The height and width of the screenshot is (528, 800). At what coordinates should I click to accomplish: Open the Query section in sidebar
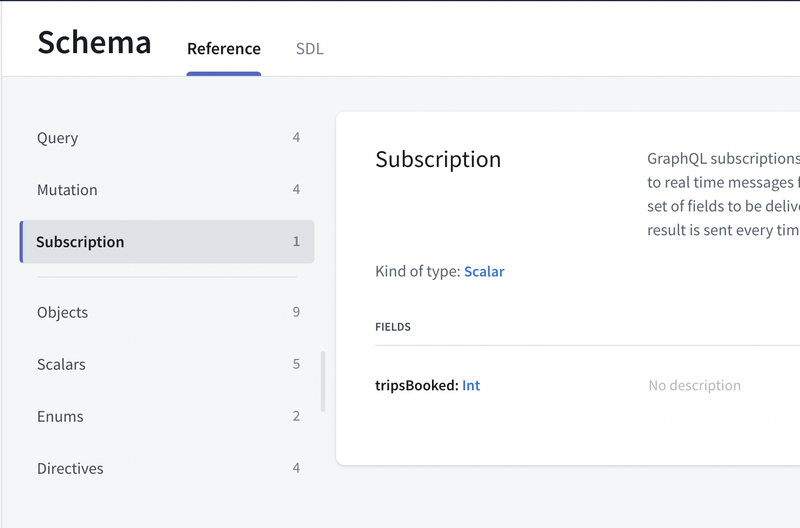coord(58,138)
